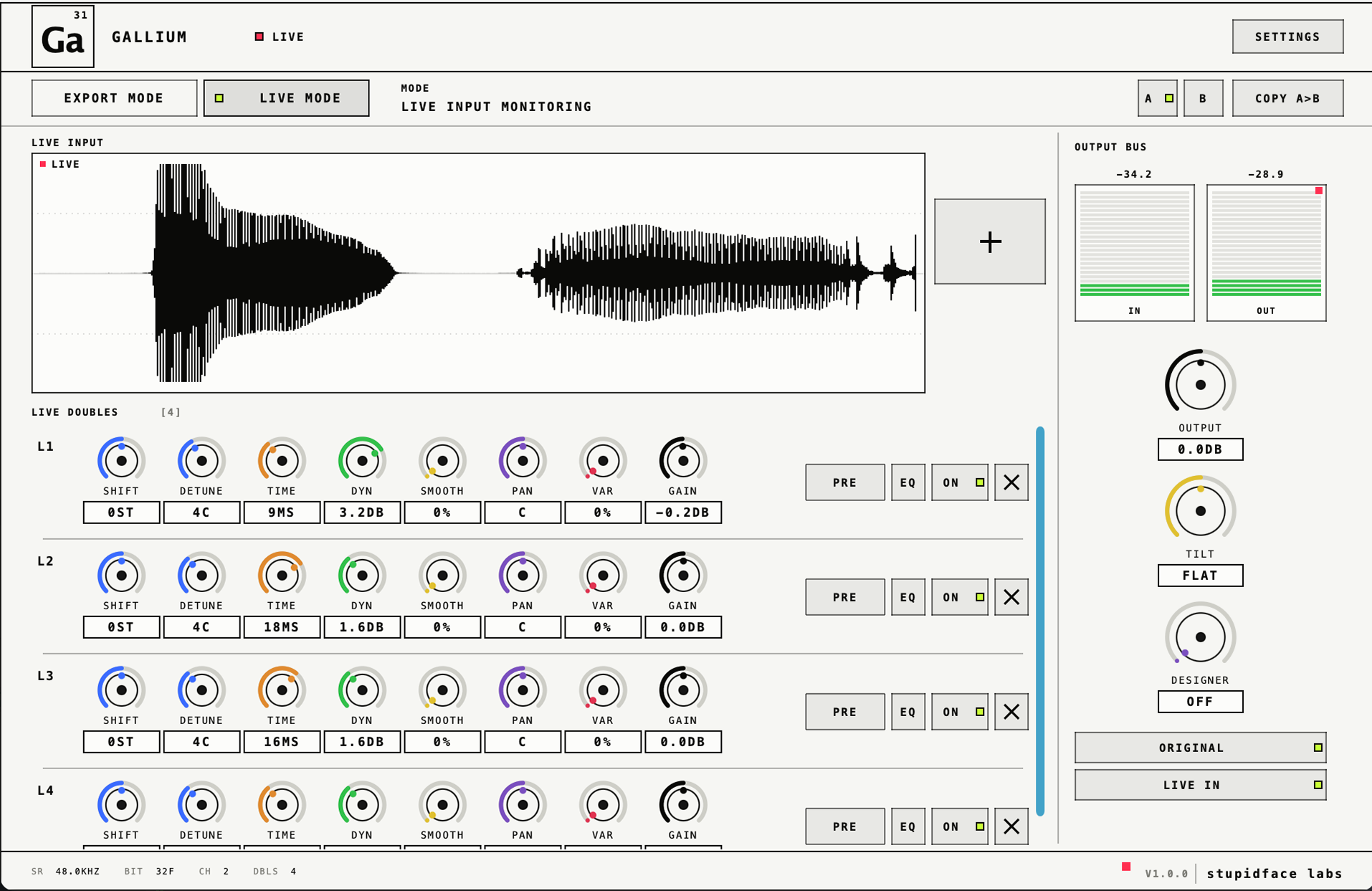The width and height of the screenshot is (1372, 891).
Task: Click the L3 SHIFT knob
Action: 121,690
